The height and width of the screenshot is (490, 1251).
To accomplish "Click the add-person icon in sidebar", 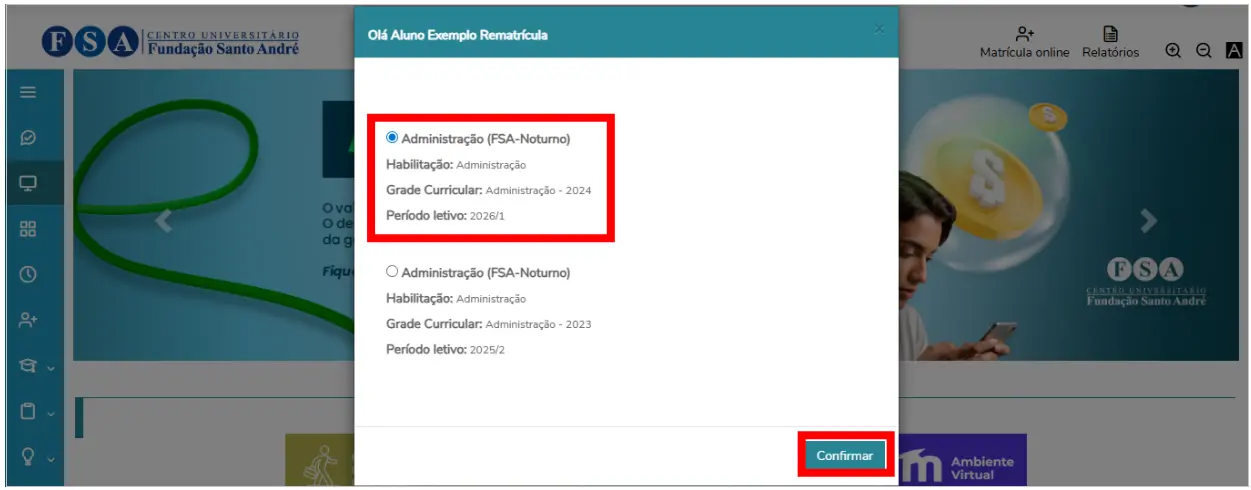I will (x=28, y=320).
